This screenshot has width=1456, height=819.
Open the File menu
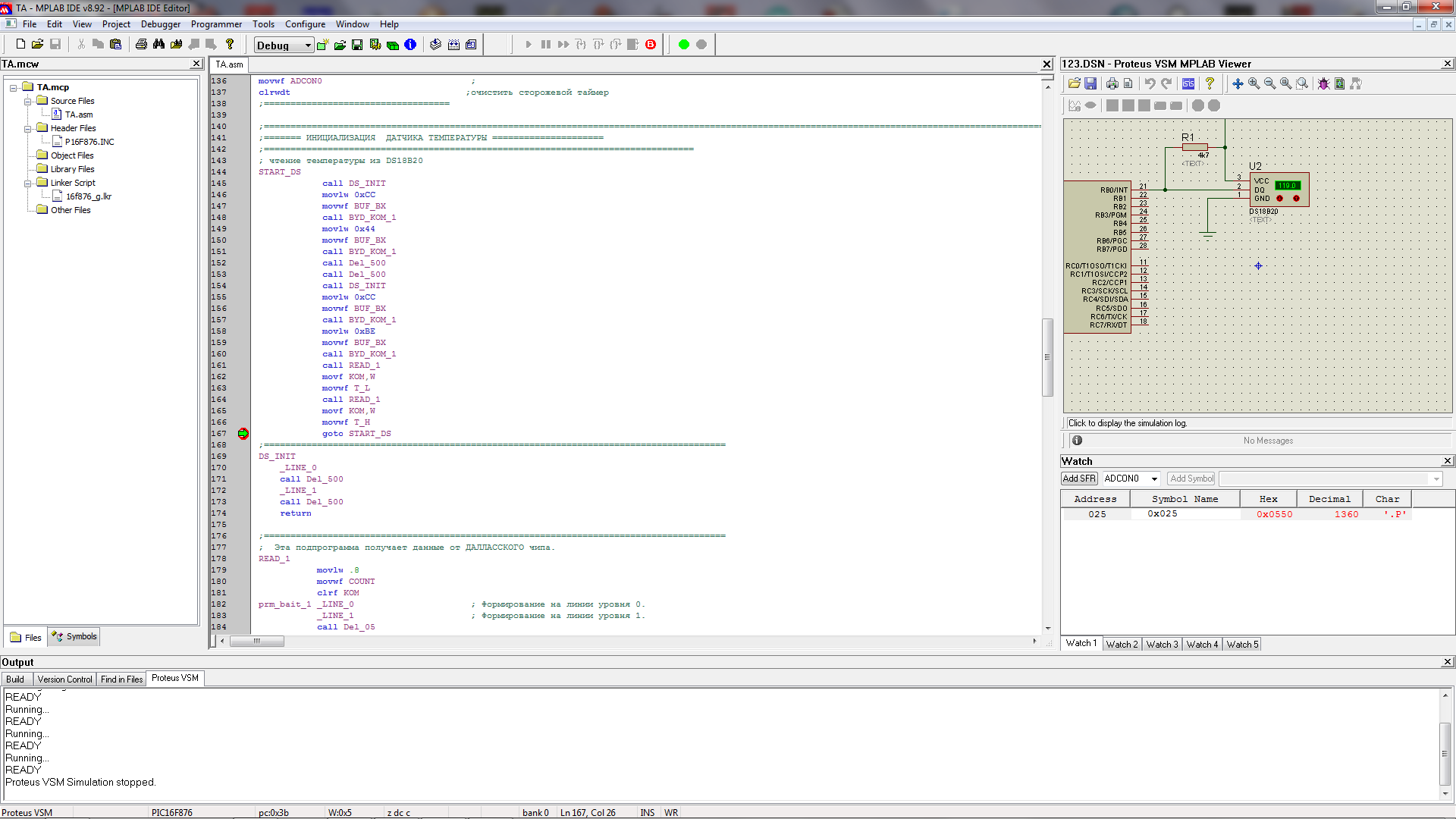(x=30, y=24)
